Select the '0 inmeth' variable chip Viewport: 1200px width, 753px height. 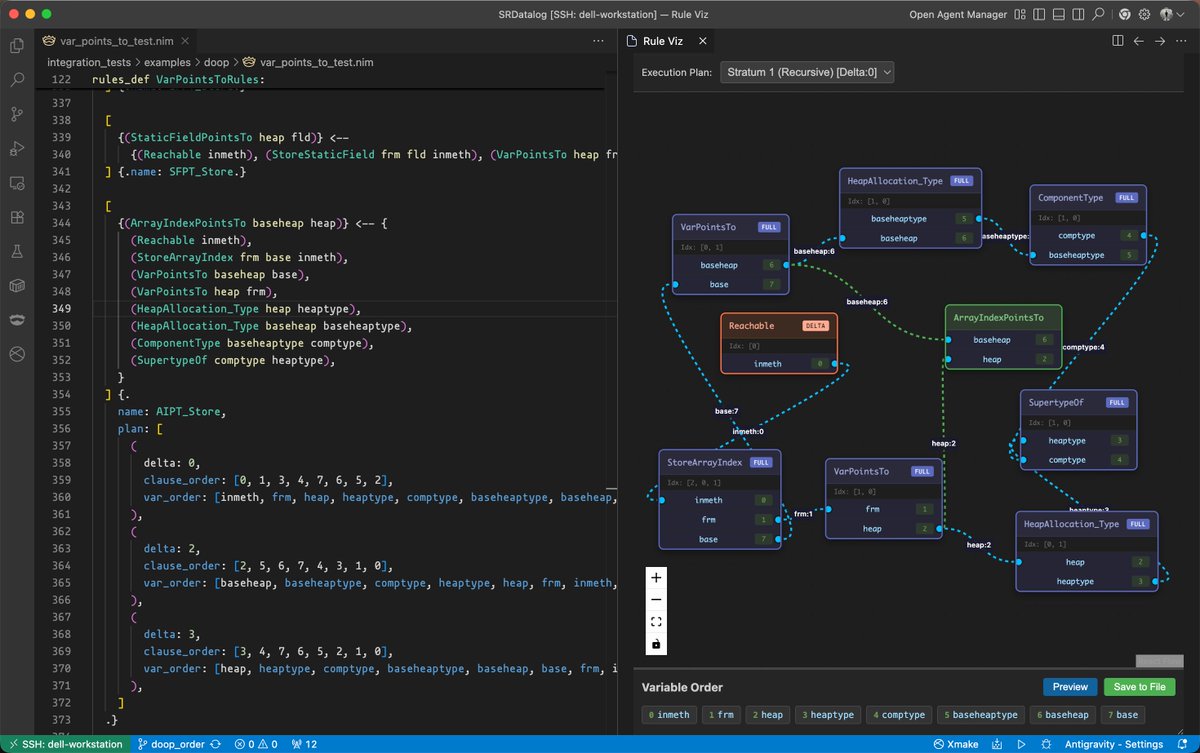coord(669,715)
